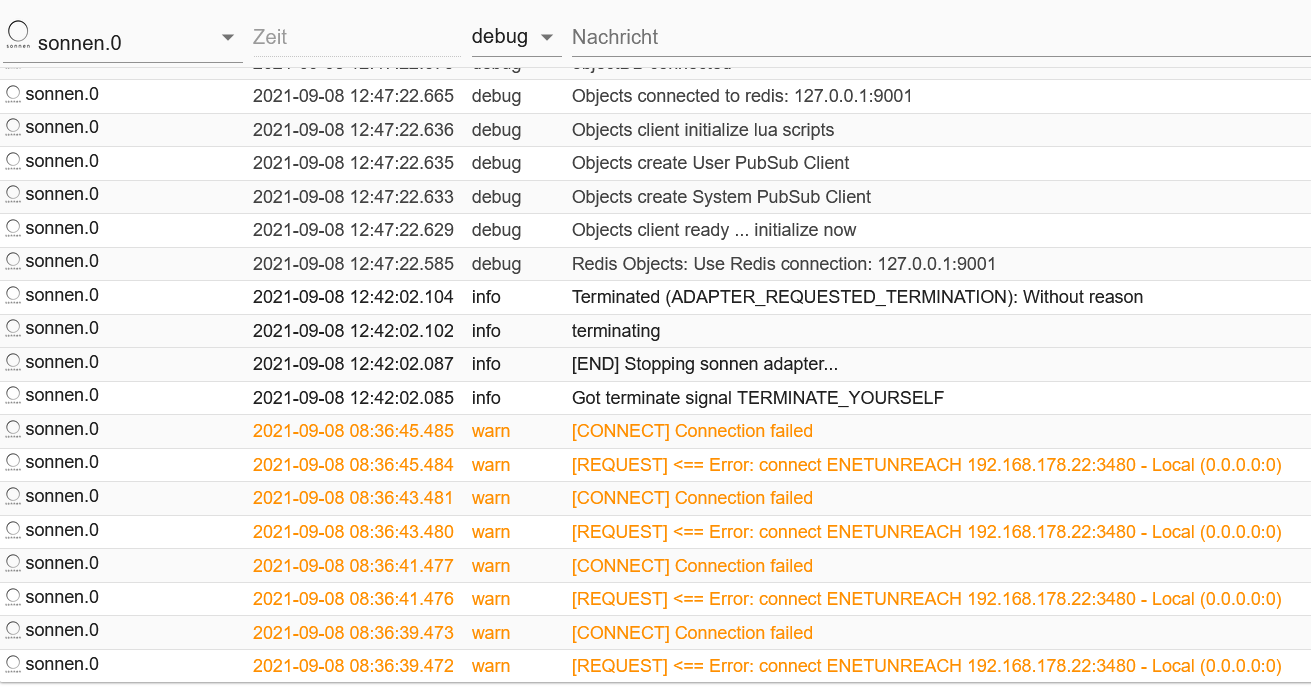Image resolution: width=1311 pixels, height=692 pixels.
Task: Click timestamp 2021-09-08 12:47:22.665
Action: pyautogui.click(x=353, y=96)
